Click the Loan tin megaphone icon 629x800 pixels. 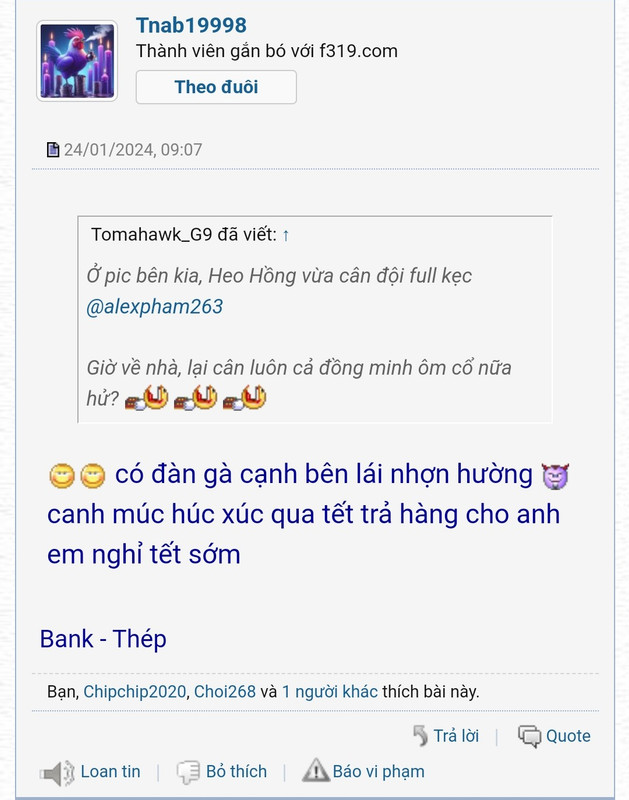click(58, 772)
